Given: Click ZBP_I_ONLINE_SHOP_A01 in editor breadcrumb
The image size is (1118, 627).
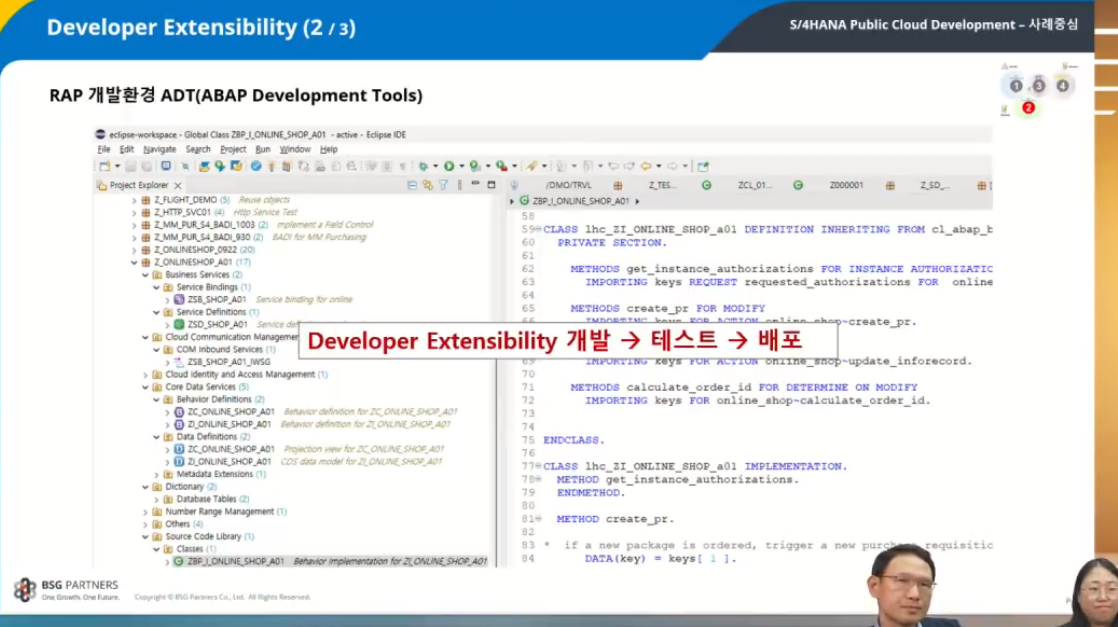Looking at the screenshot, I should 580,201.
